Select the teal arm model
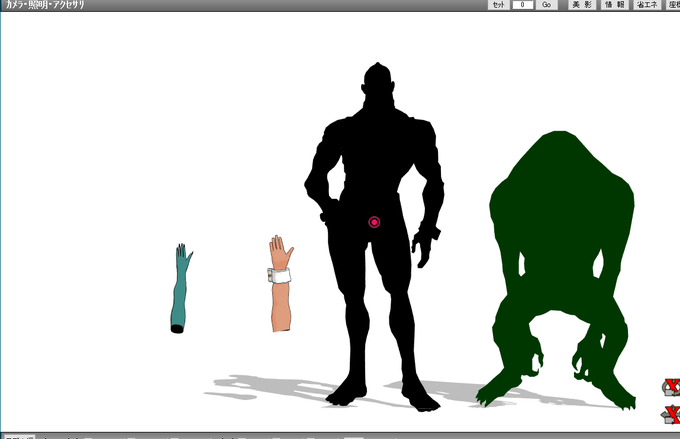This screenshot has height=439, width=680. coord(180,288)
